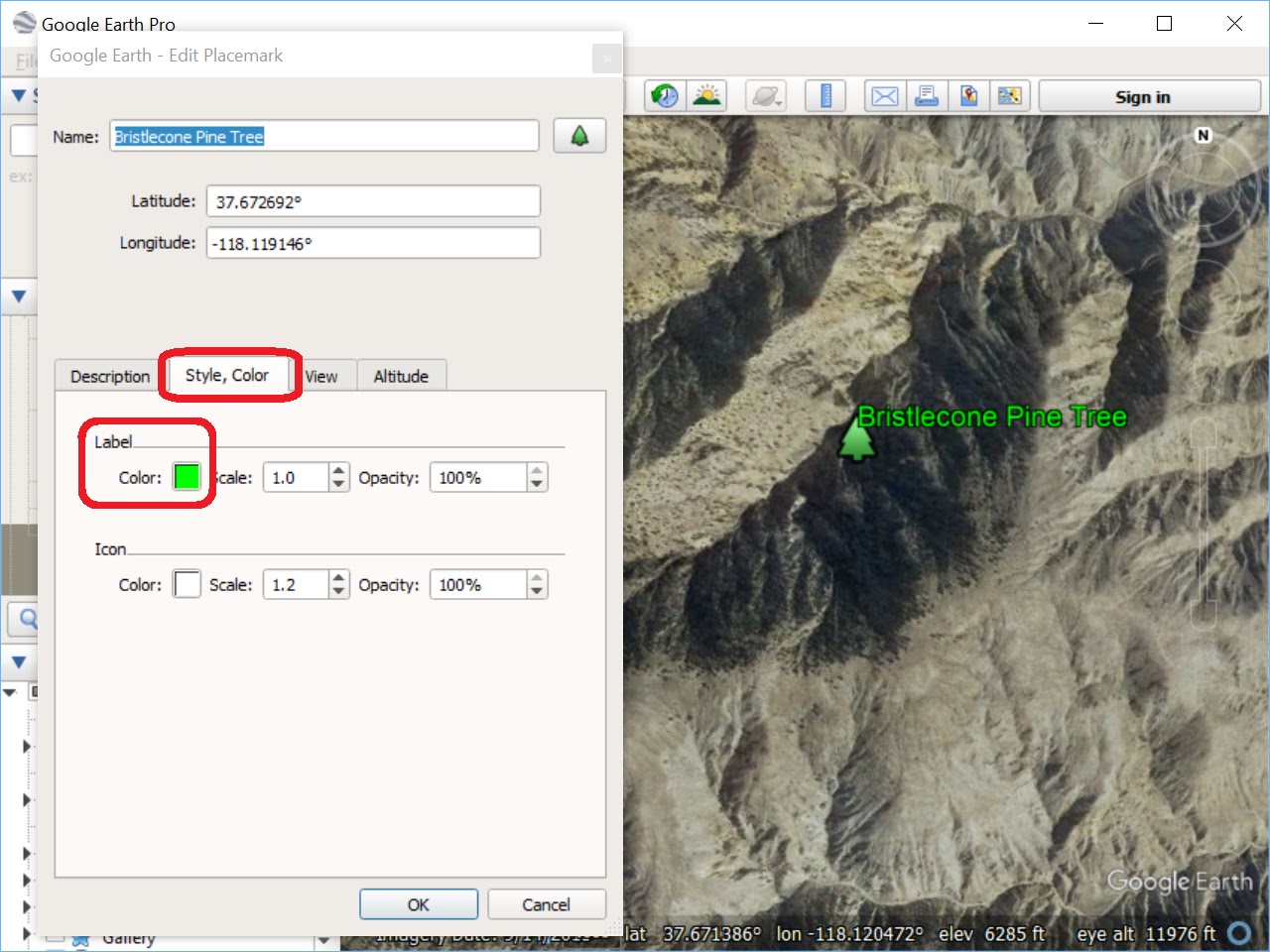Increase Label opacity with up arrow
This screenshot has width=1270, height=952.
click(537, 470)
